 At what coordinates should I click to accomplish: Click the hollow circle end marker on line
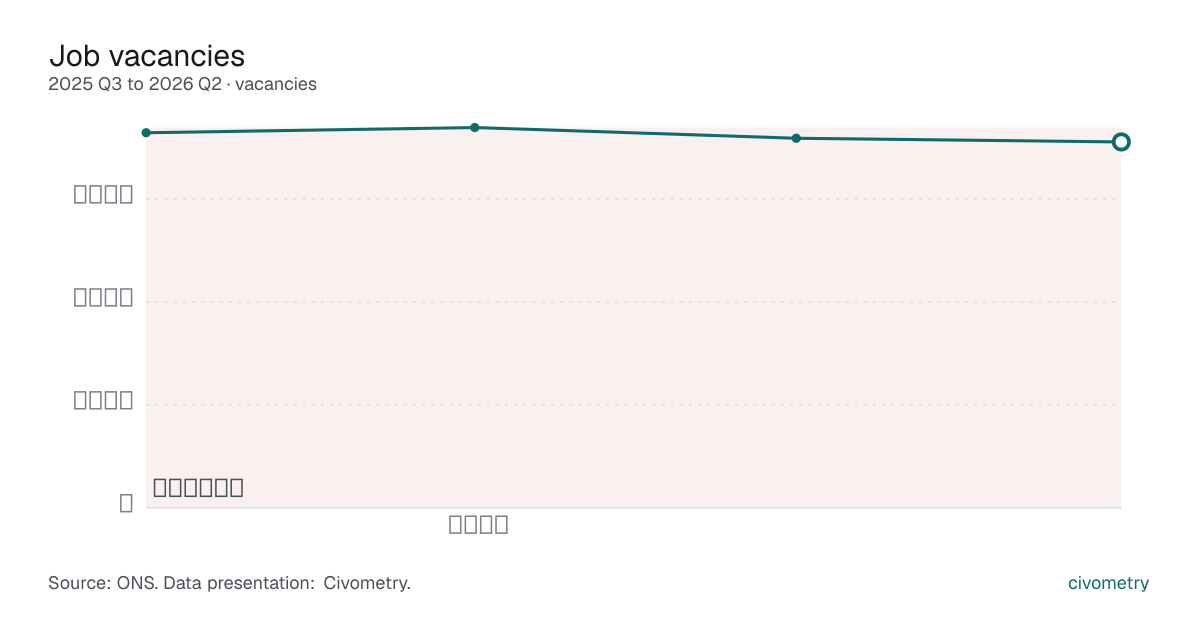pyautogui.click(x=1121, y=142)
